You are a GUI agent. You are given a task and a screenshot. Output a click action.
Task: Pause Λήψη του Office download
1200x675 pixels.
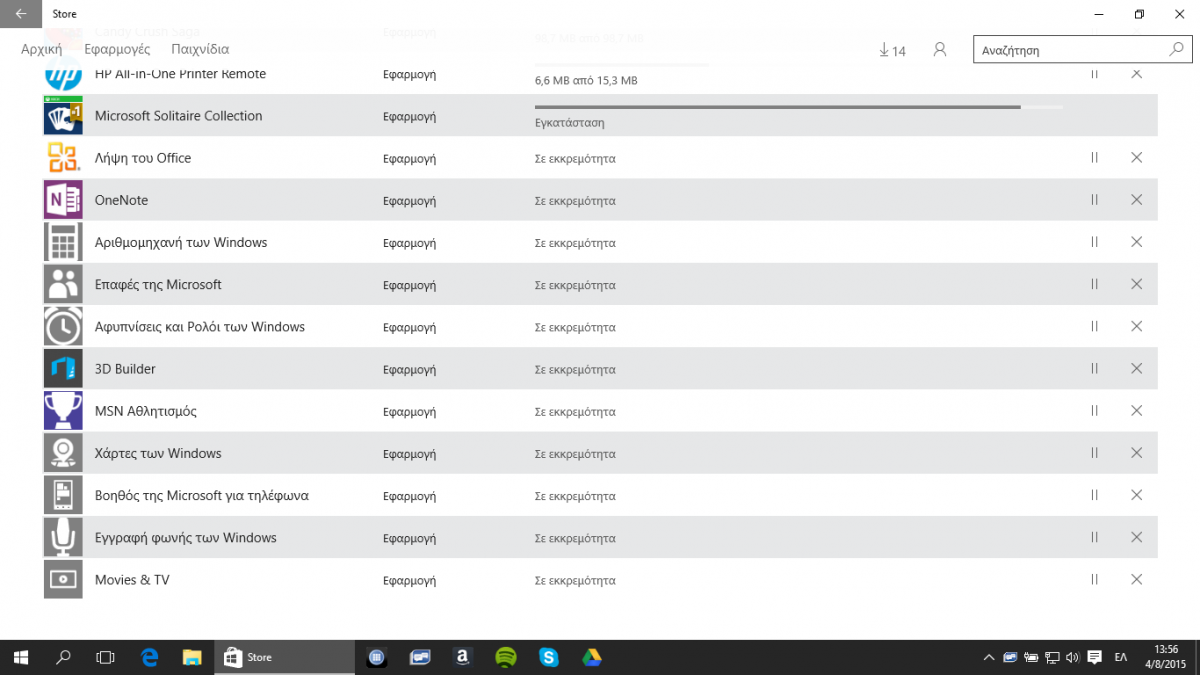pos(1094,158)
